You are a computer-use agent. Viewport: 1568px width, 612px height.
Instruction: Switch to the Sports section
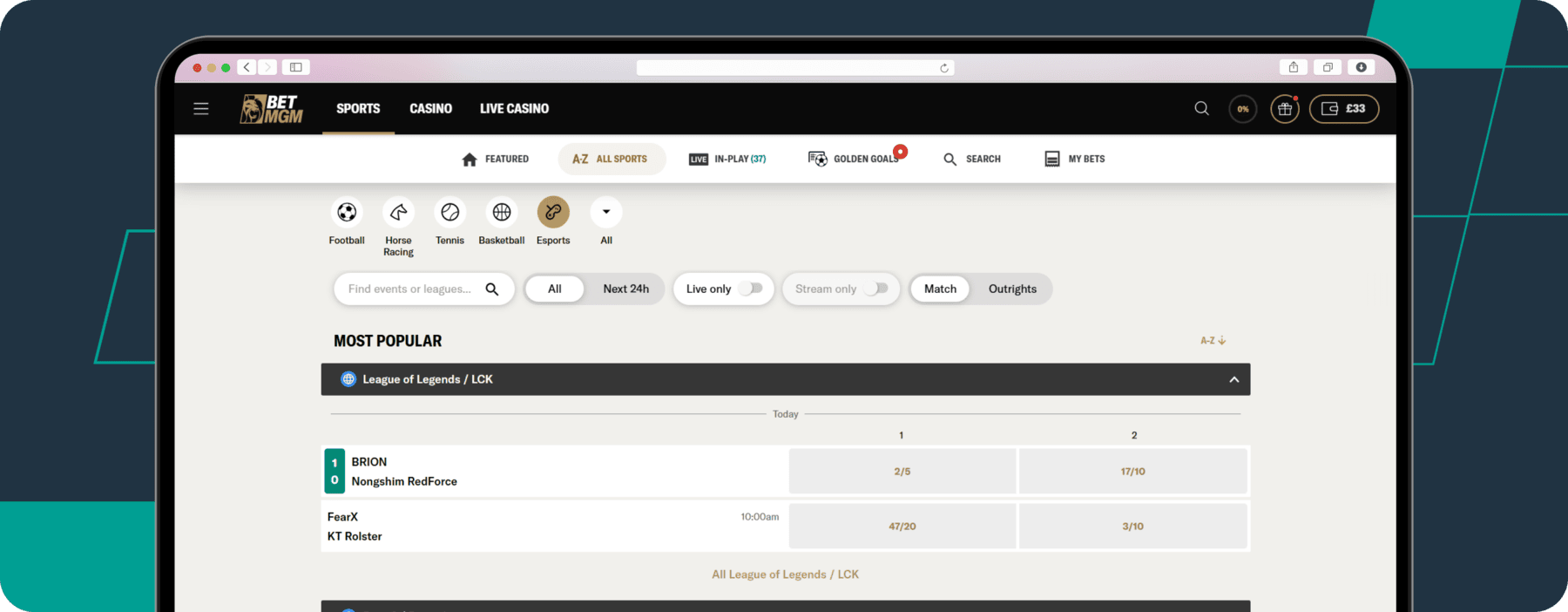pos(358,109)
